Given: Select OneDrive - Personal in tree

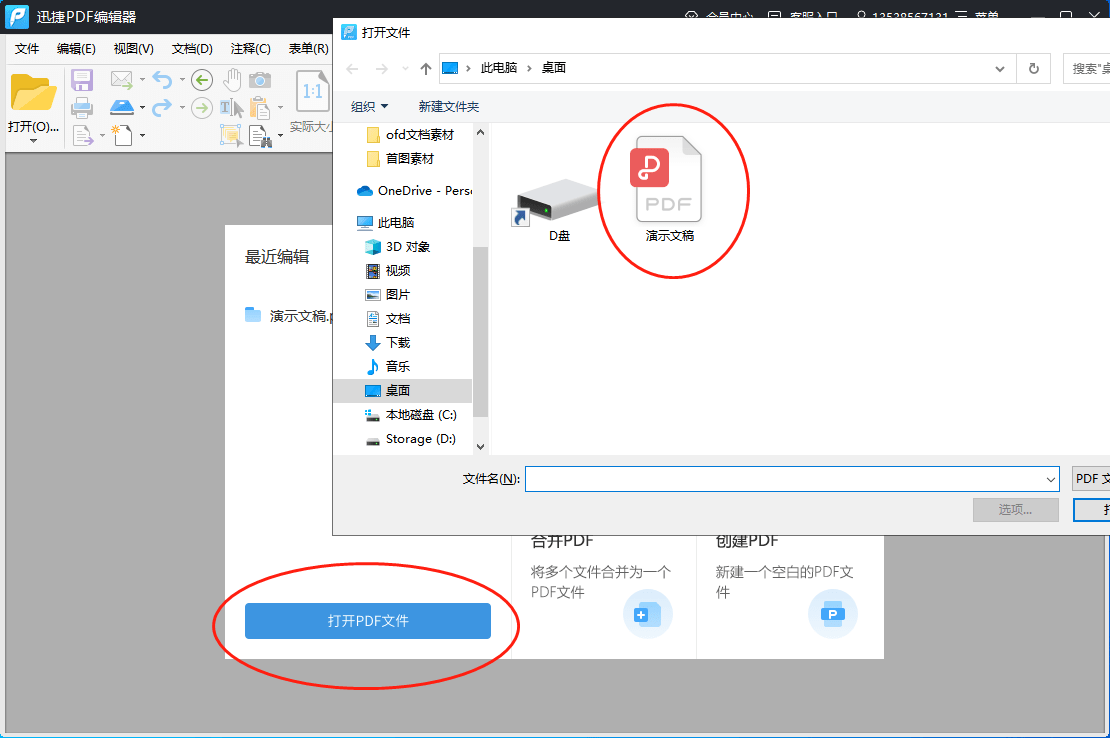Looking at the screenshot, I should (x=415, y=190).
